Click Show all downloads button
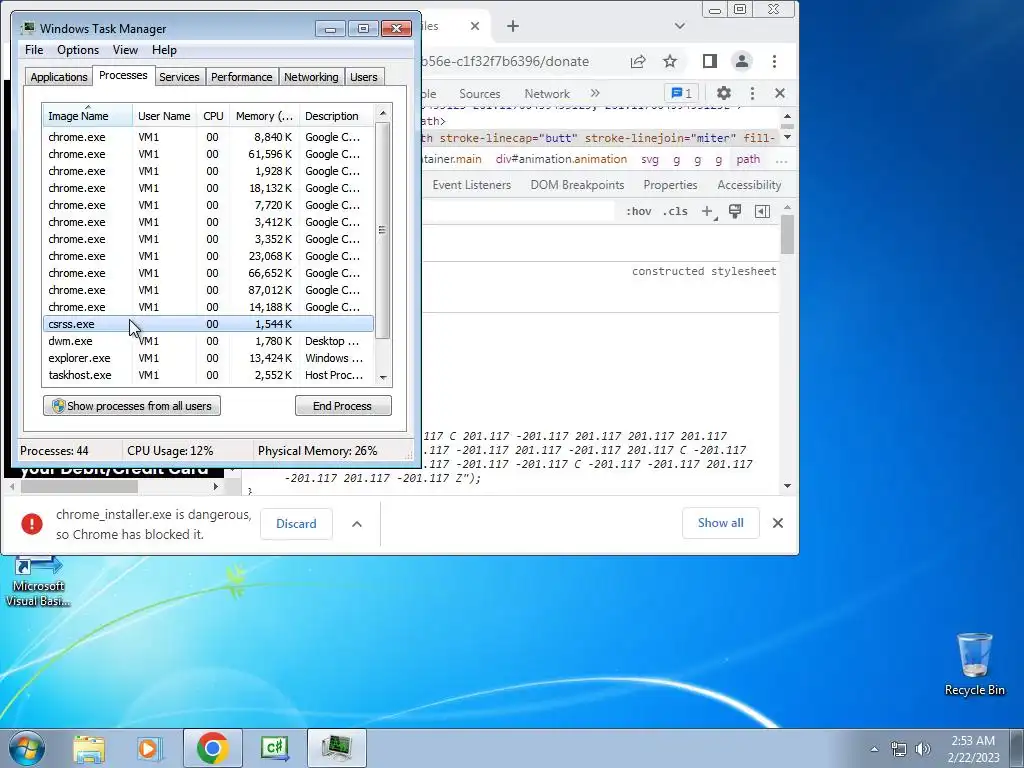The height and width of the screenshot is (768, 1024). click(x=720, y=522)
